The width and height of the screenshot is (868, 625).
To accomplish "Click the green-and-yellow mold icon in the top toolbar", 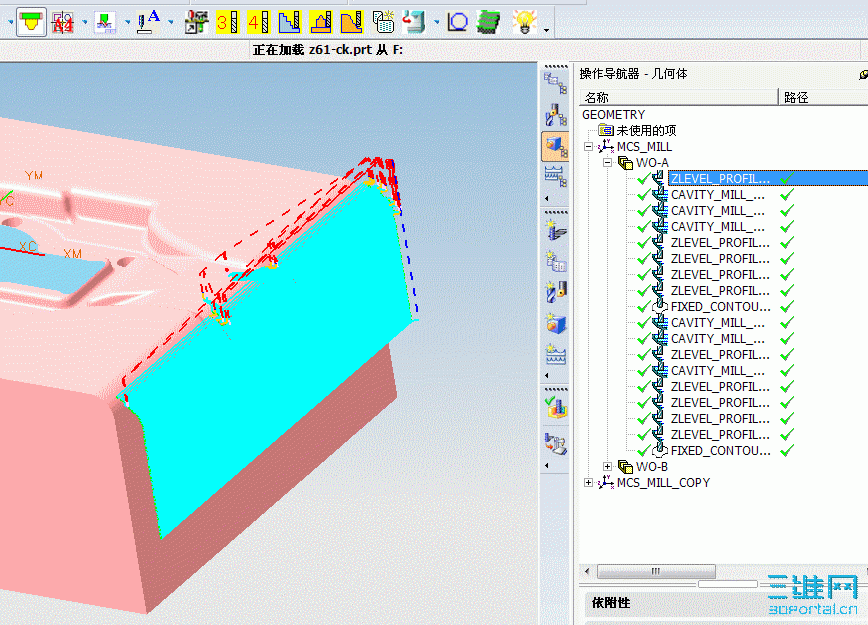I will tap(31, 23).
